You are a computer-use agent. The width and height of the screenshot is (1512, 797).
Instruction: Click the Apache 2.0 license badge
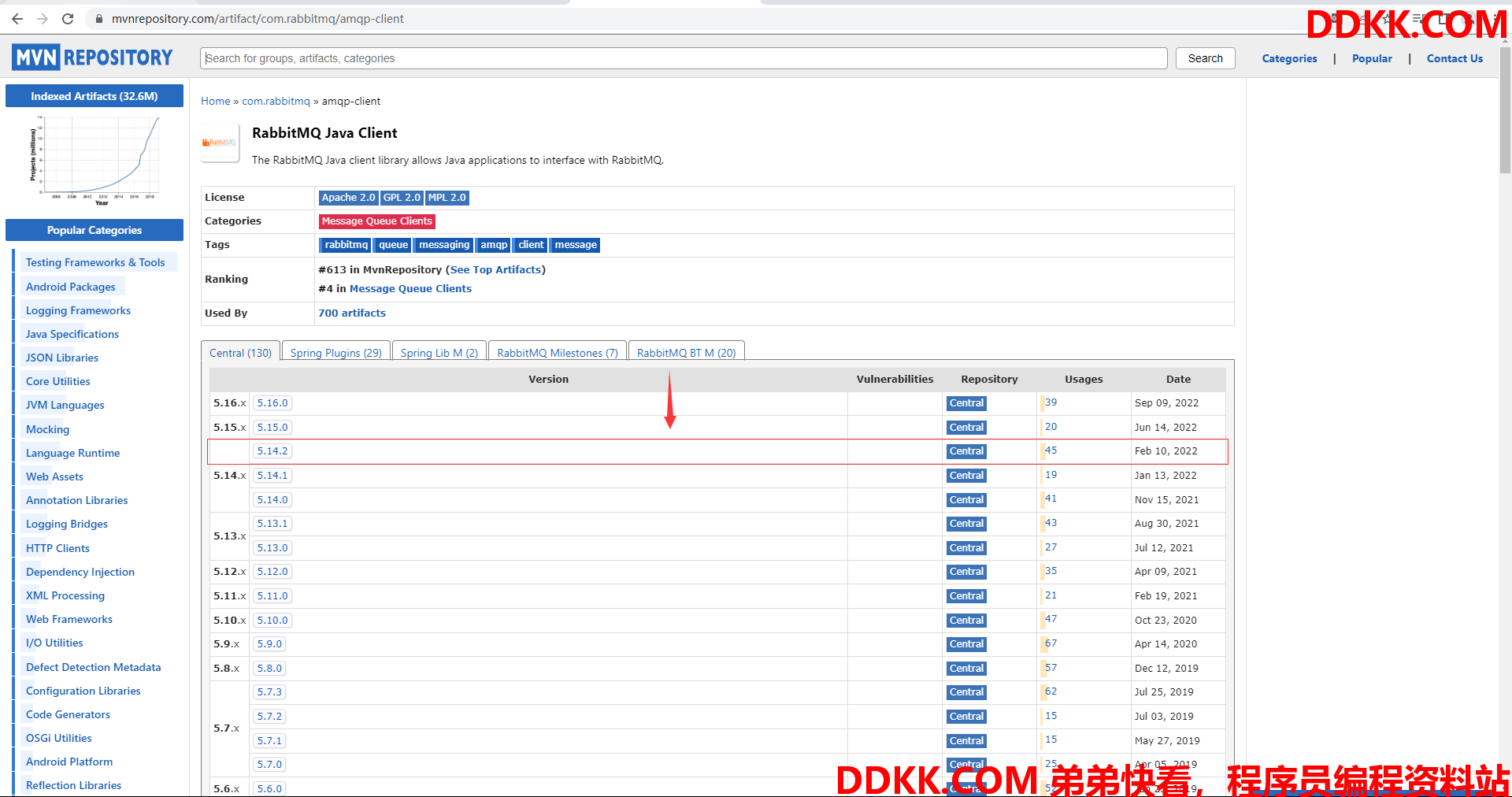point(348,198)
